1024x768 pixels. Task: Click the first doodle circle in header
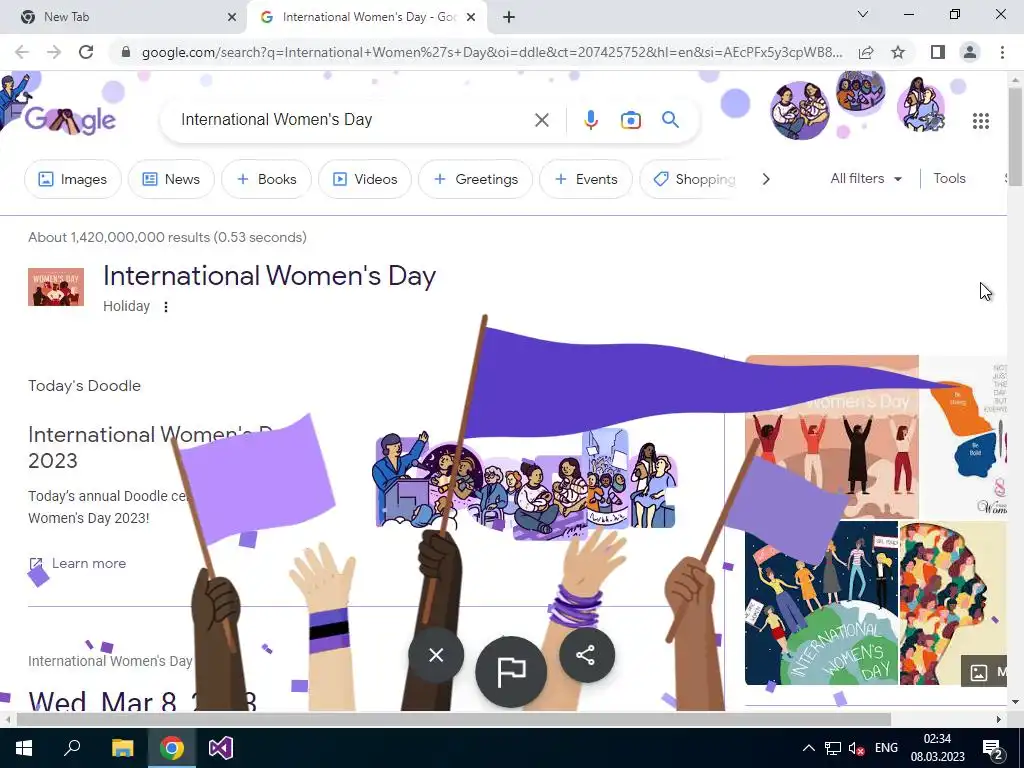pos(799,111)
